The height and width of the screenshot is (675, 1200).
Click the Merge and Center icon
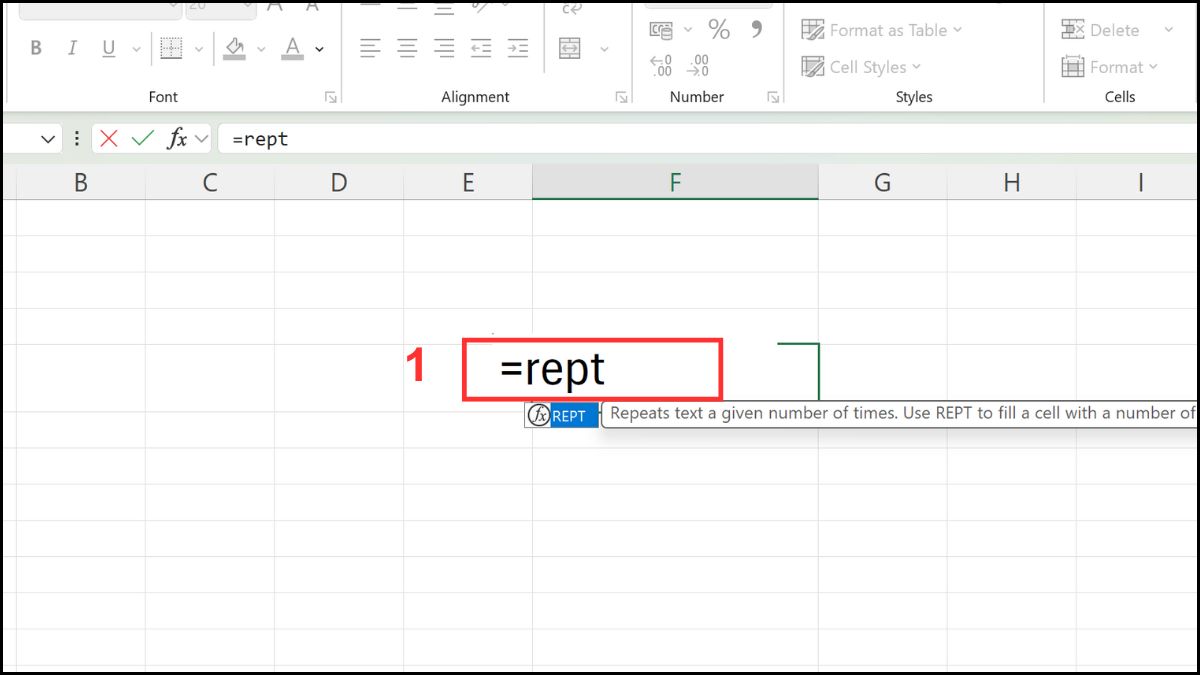coord(571,47)
